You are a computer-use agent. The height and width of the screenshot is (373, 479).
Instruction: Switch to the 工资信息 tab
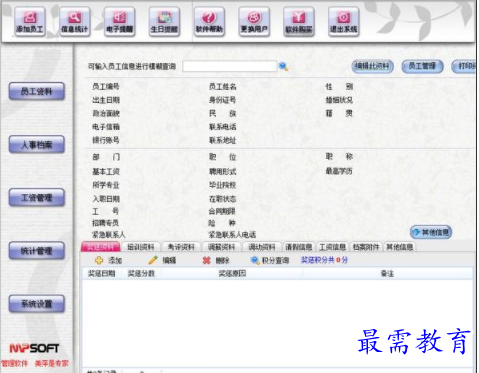tap(332, 247)
